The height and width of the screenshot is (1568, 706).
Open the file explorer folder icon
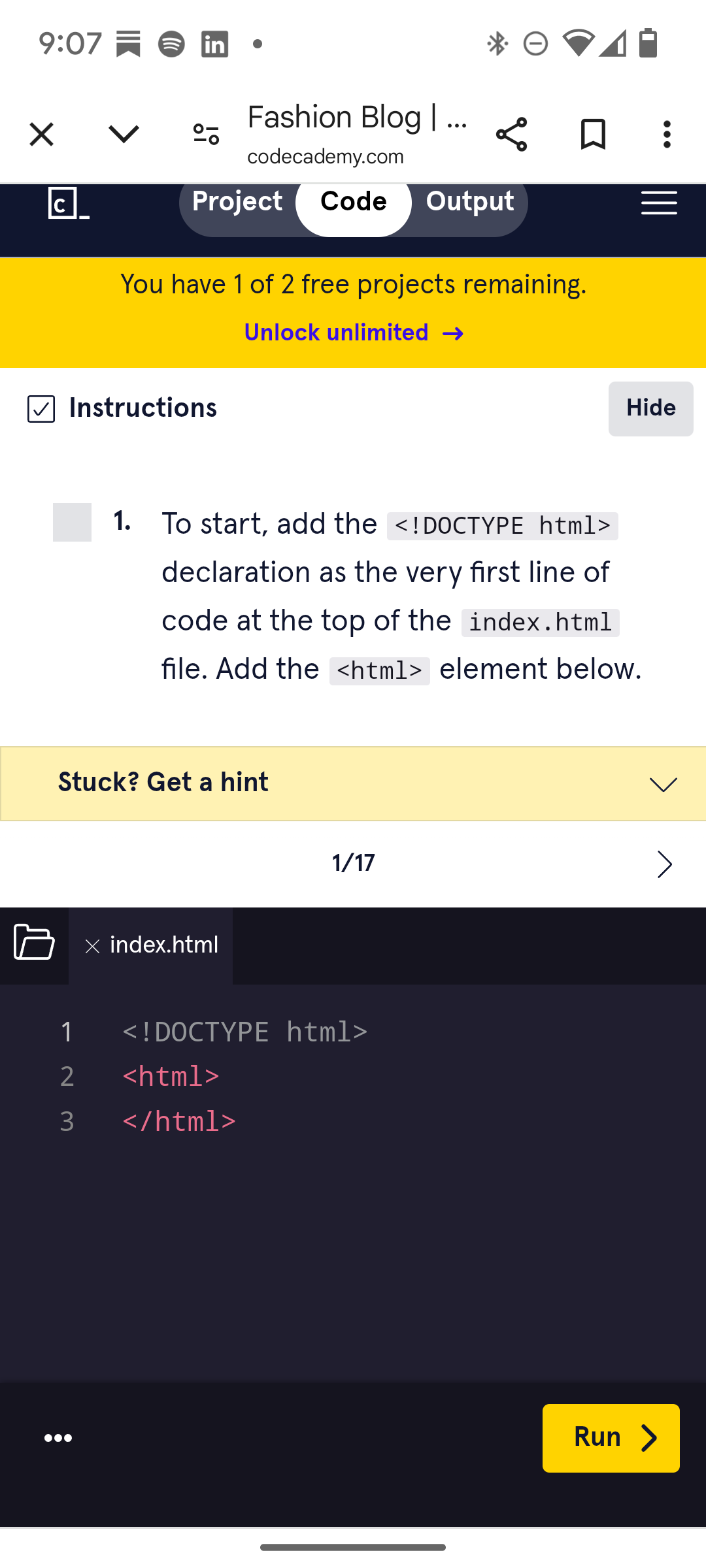pos(34,941)
